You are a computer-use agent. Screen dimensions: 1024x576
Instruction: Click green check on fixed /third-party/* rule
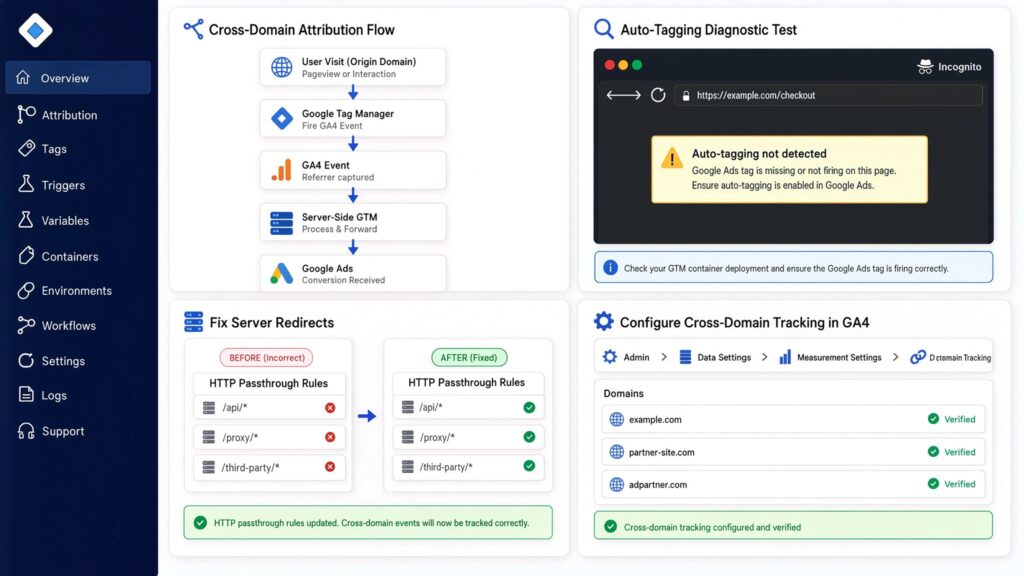[529, 466]
